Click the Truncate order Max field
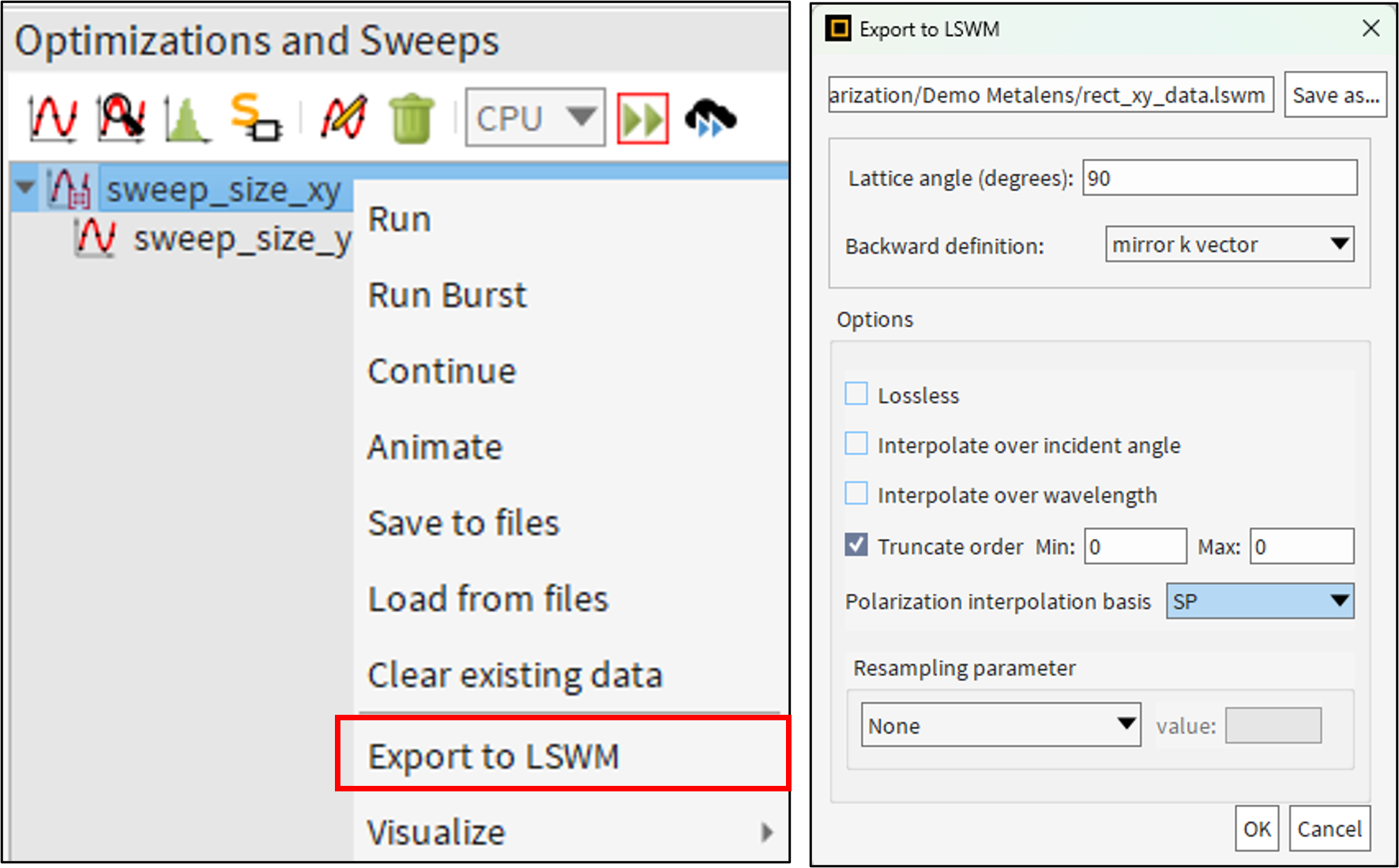This screenshot has width=1399, height=868. click(x=1301, y=546)
